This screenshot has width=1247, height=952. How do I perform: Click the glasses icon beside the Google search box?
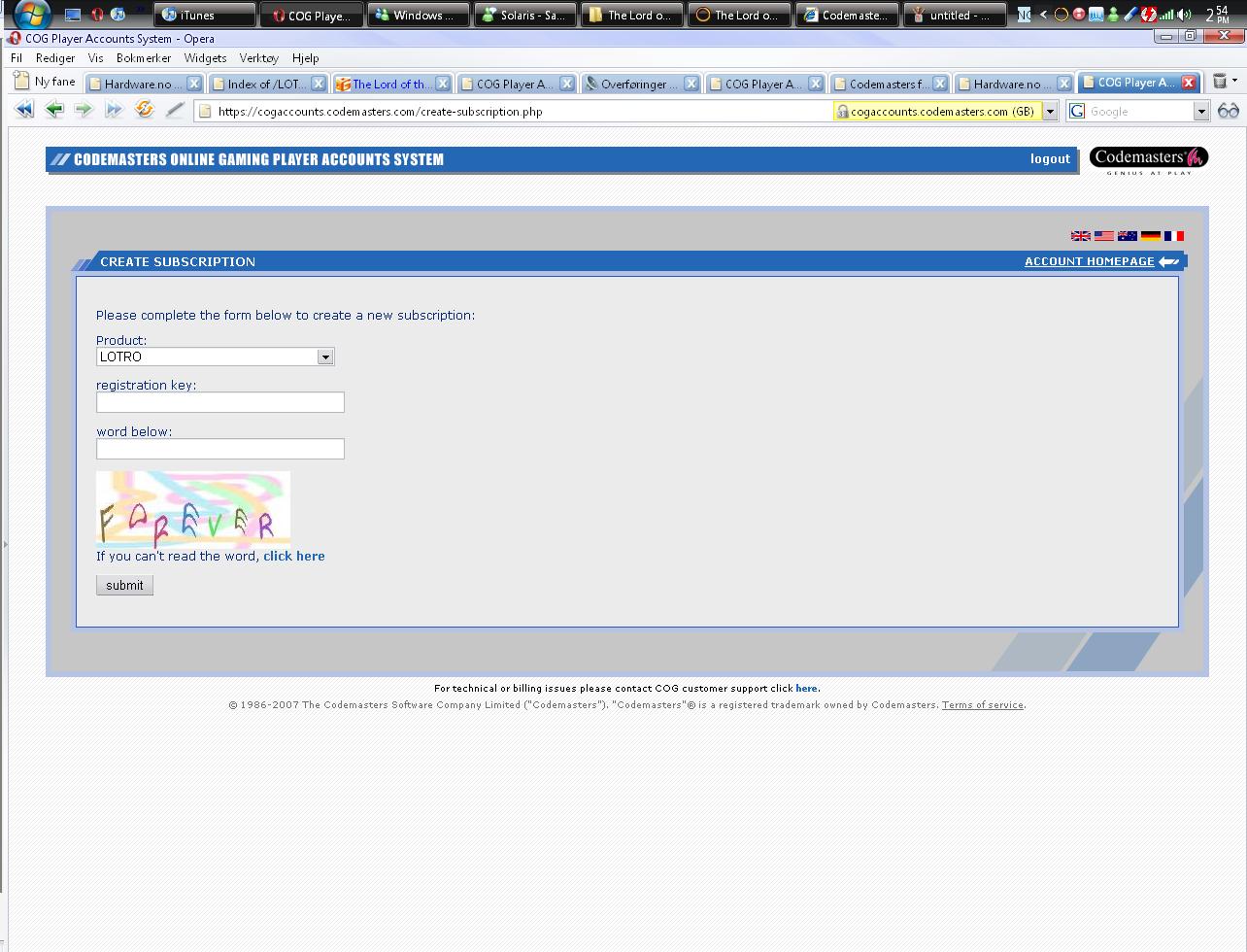click(x=1229, y=111)
